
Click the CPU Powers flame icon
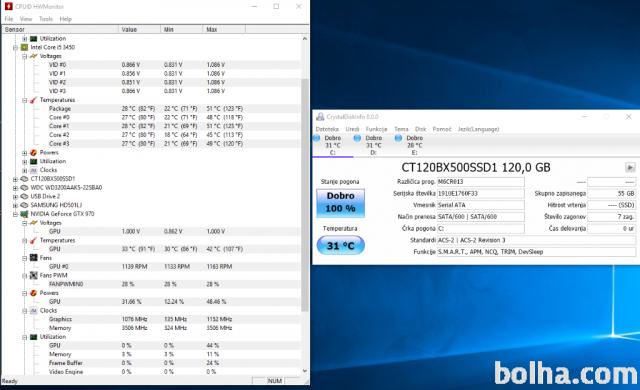click(33, 153)
